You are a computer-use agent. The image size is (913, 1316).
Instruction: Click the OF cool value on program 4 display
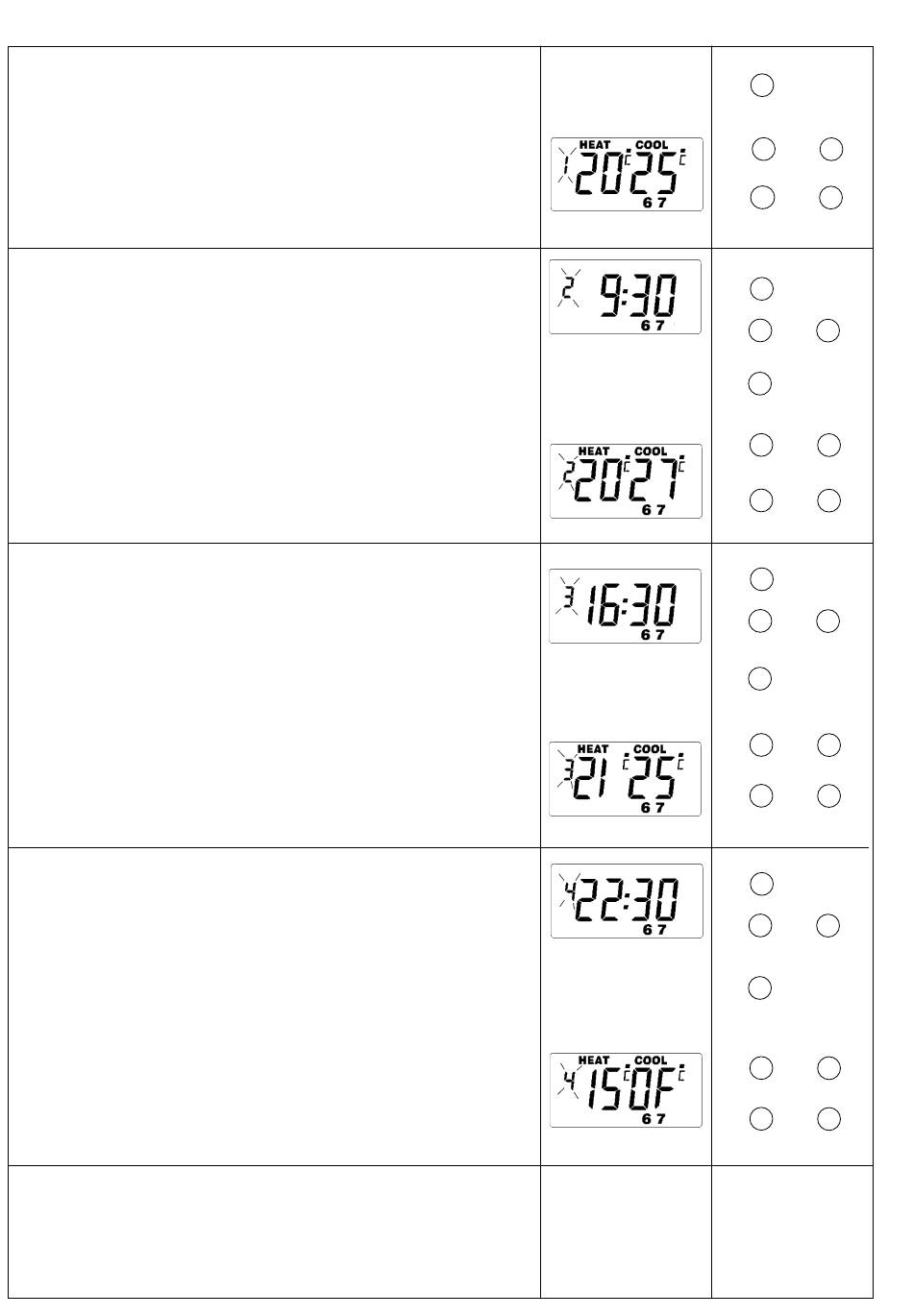(x=654, y=1090)
